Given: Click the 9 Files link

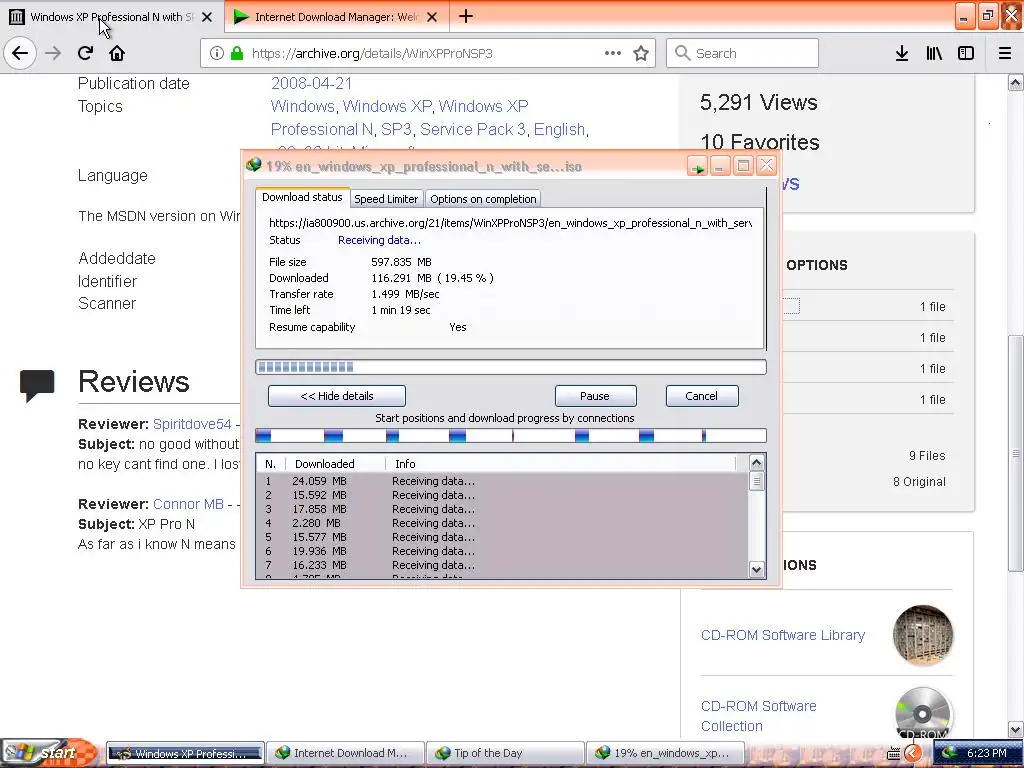Looking at the screenshot, I should pos(927,455).
